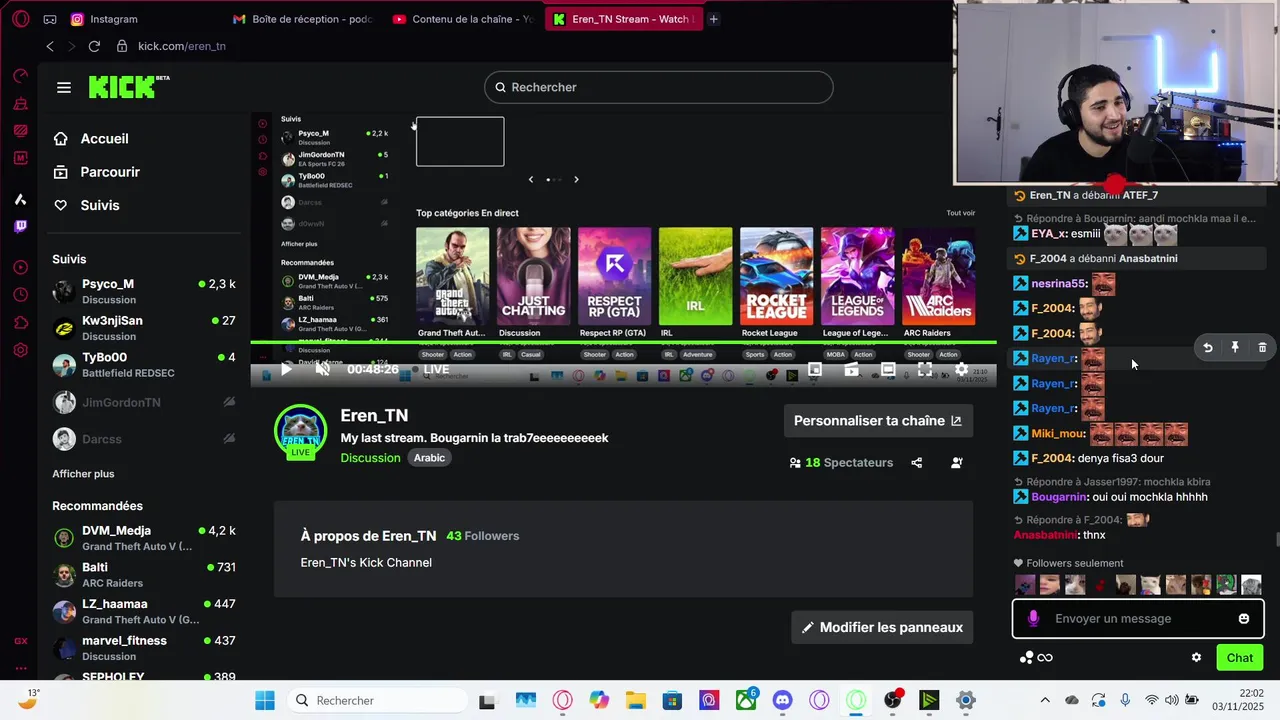The height and width of the screenshot is (720, 1280).
Task: Reload the page in the browser
Action: point(94,46)
